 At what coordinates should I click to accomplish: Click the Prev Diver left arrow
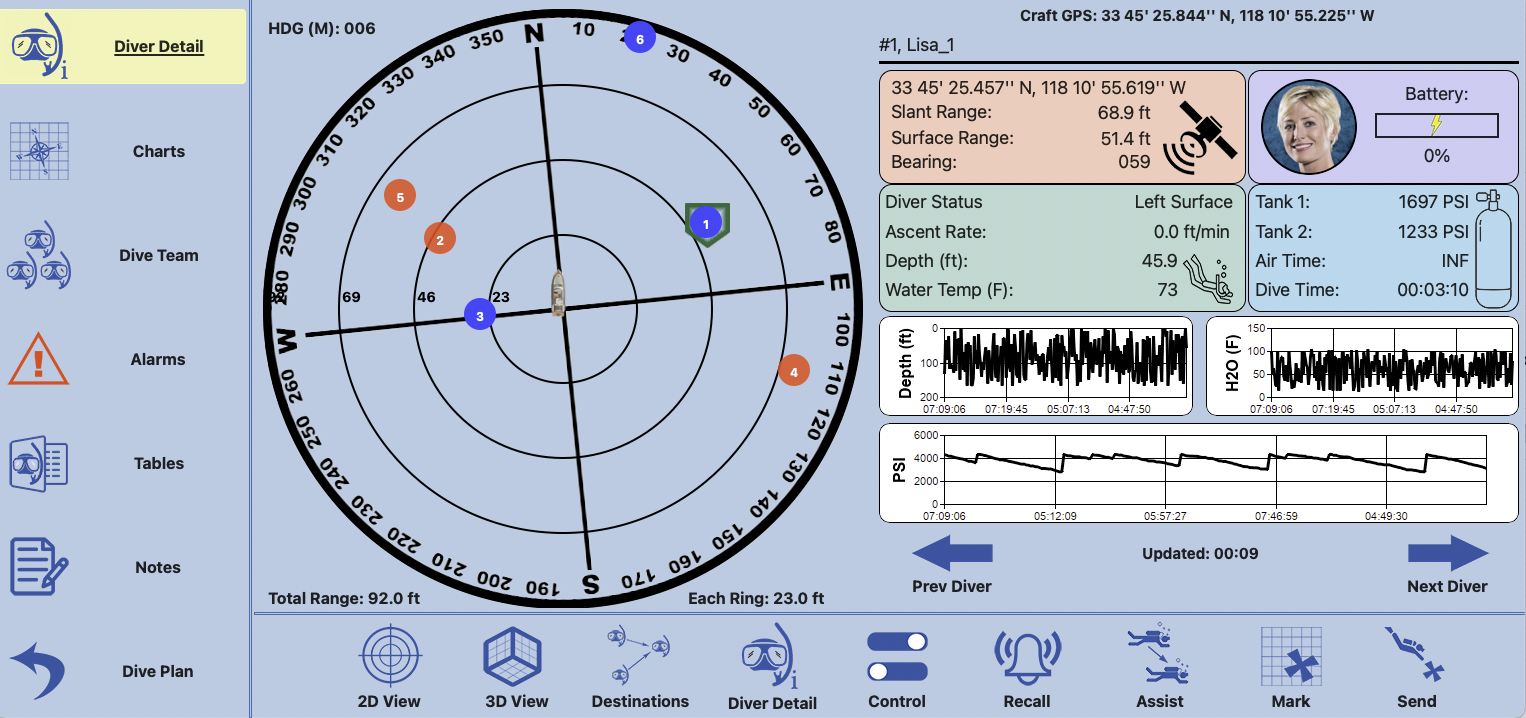pos(952,553)
